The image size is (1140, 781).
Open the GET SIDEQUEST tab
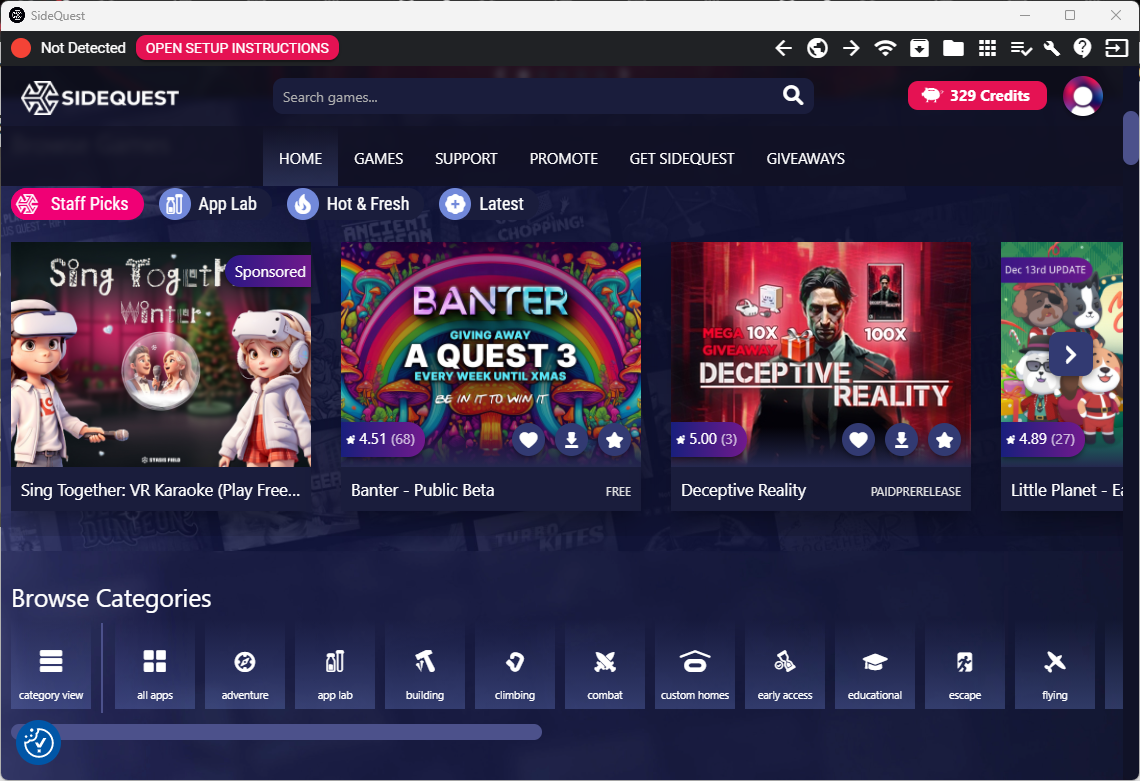pyautogui.click(x=682, y=159)
